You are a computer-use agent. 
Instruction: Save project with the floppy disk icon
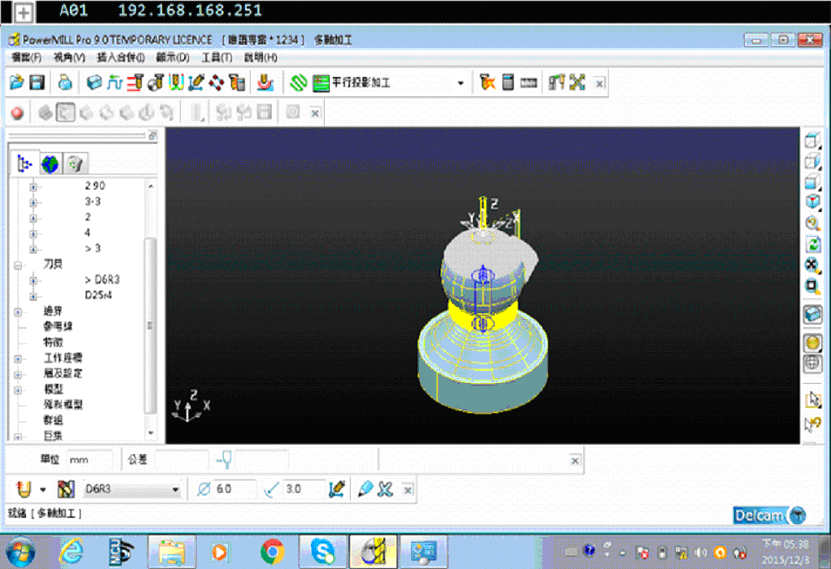[37, 83]
